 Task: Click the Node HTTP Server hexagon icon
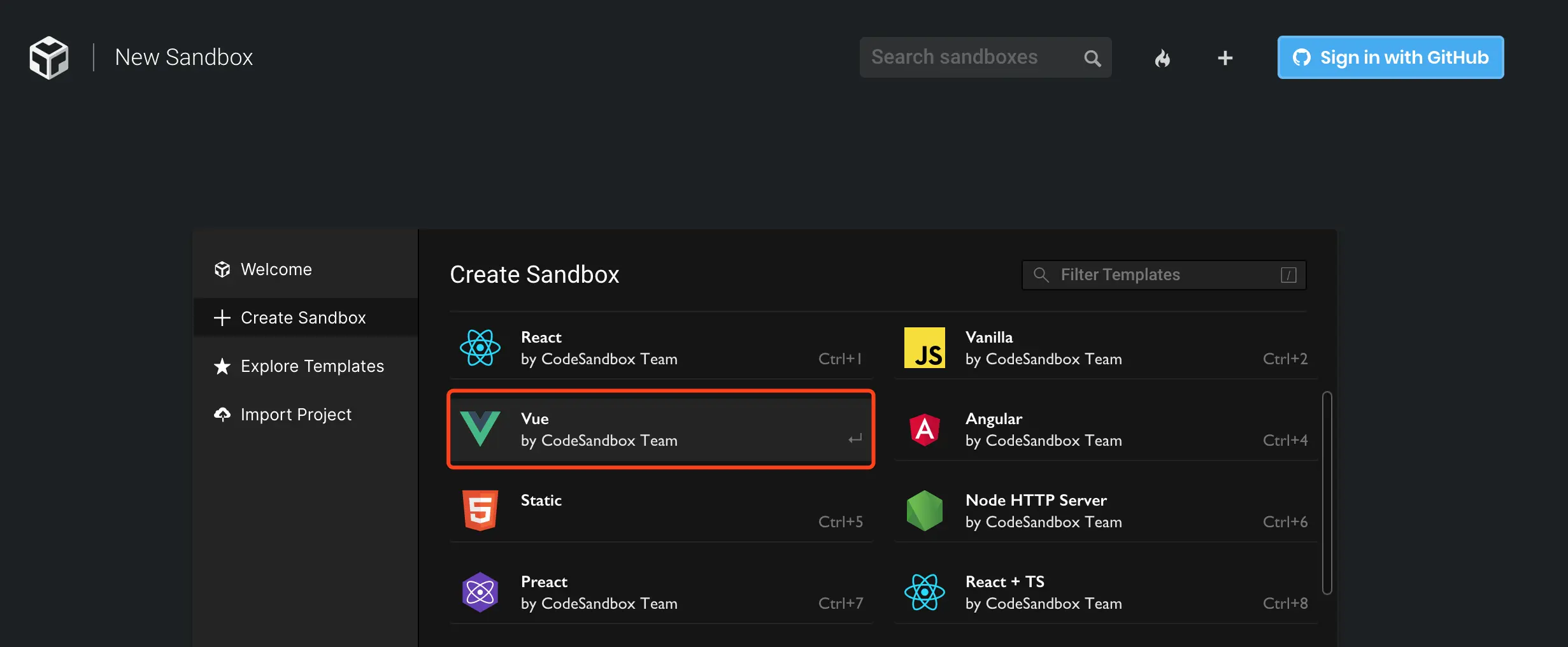click(924, 511)
